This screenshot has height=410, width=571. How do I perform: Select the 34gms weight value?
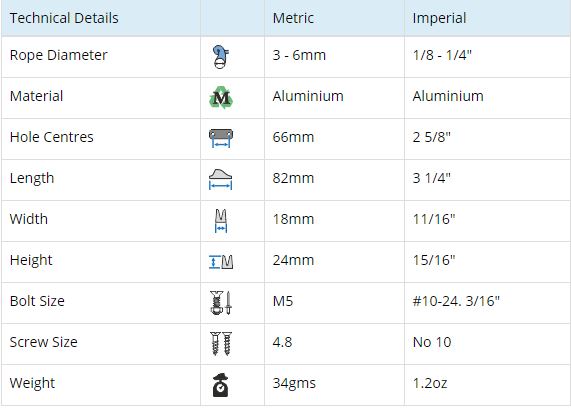[x=294, y=383]
